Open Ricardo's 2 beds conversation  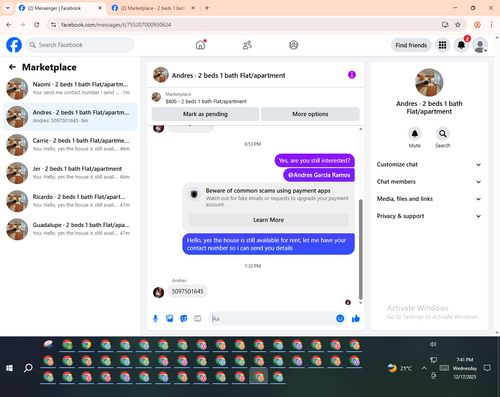[x=70, y=201]
